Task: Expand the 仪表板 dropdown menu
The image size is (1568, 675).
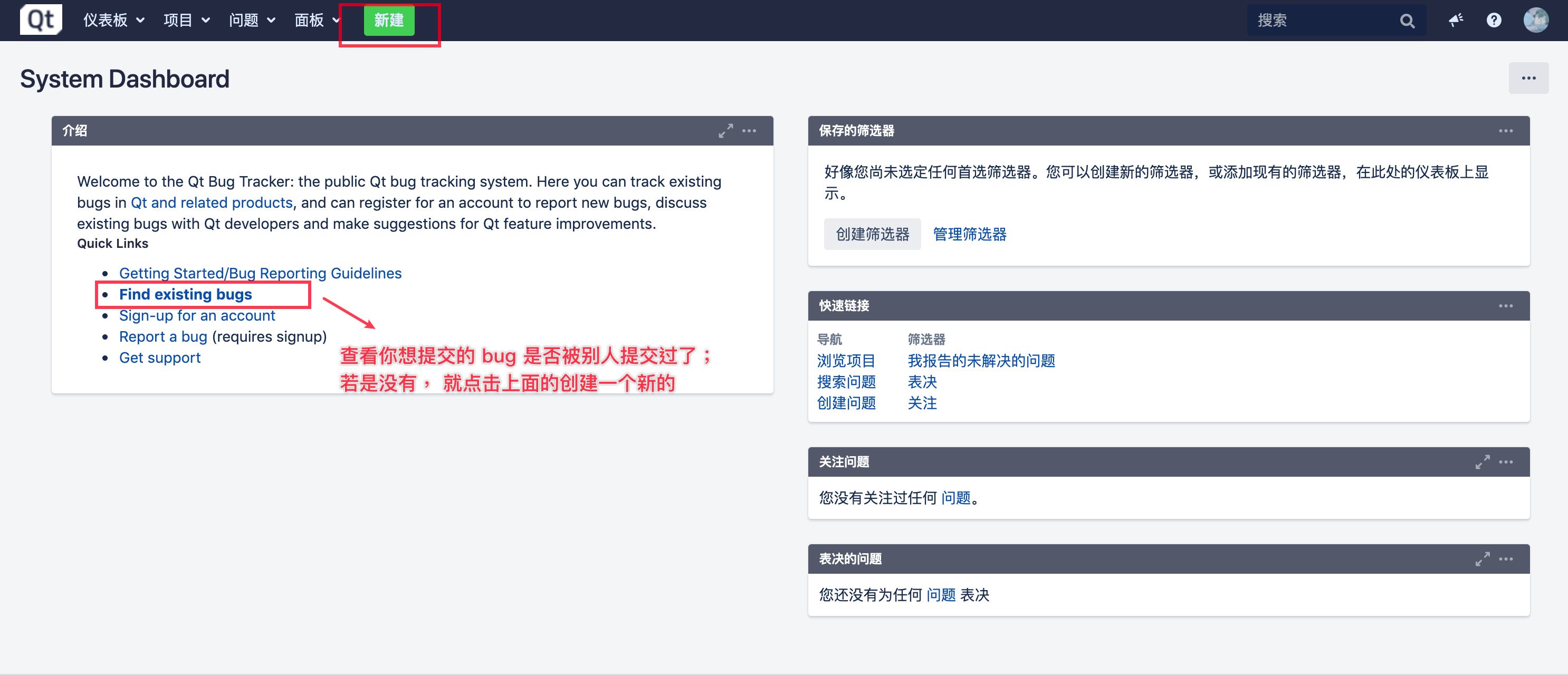Action: 114,21
